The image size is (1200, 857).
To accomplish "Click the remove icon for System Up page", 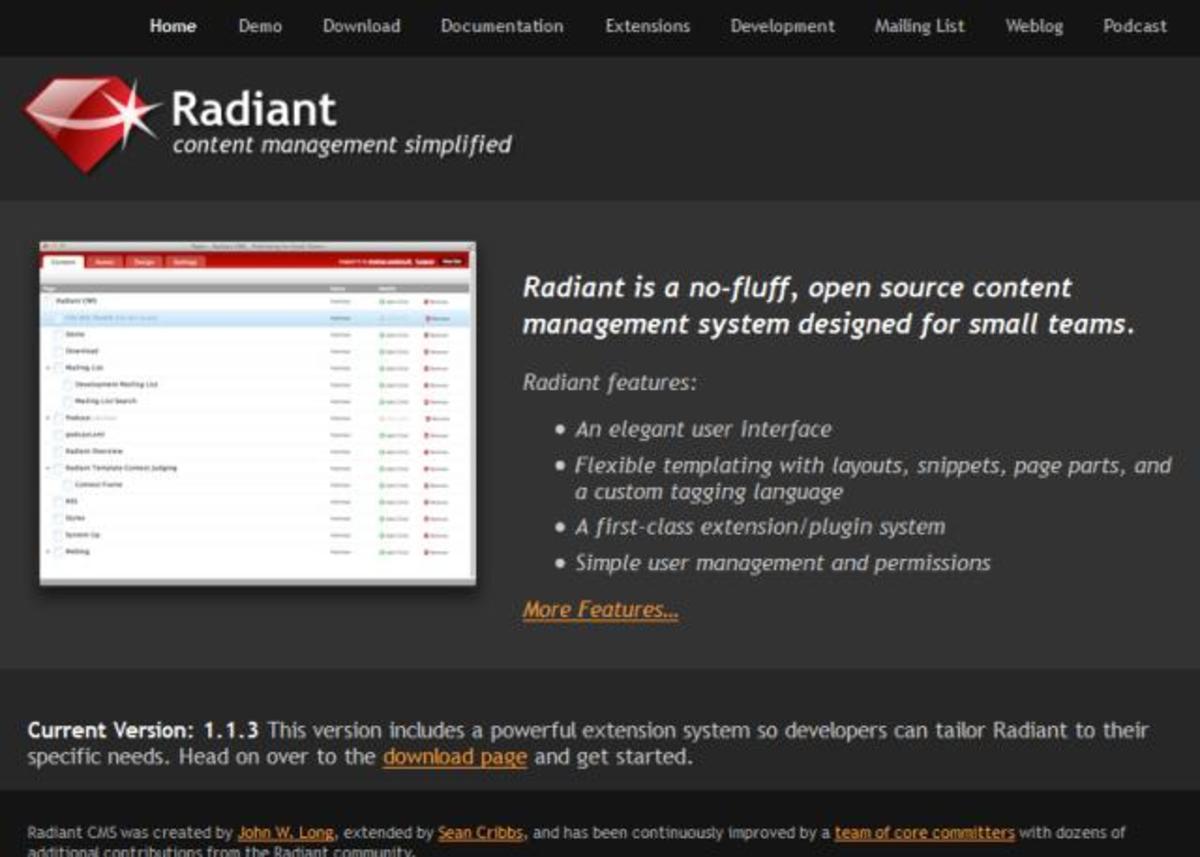I will coord(431,535).
